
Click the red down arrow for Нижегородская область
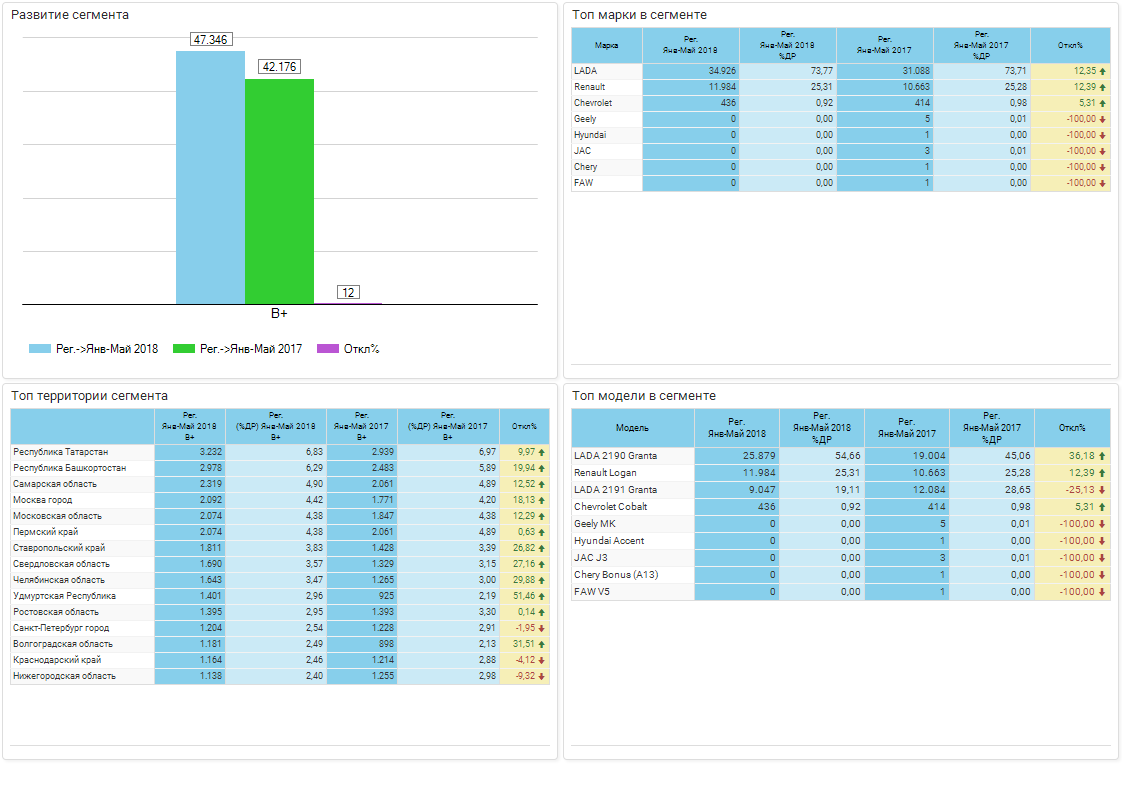(542, 676)
